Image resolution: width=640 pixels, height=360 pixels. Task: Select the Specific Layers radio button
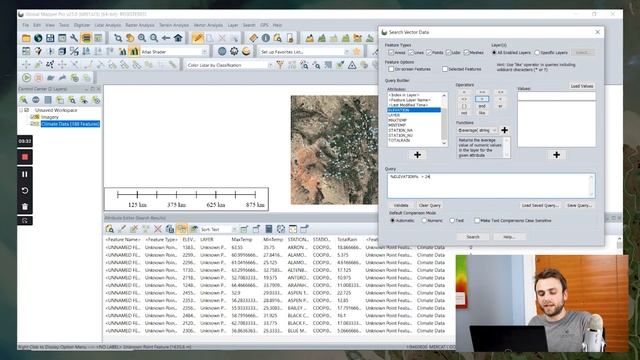pos(537,53)
